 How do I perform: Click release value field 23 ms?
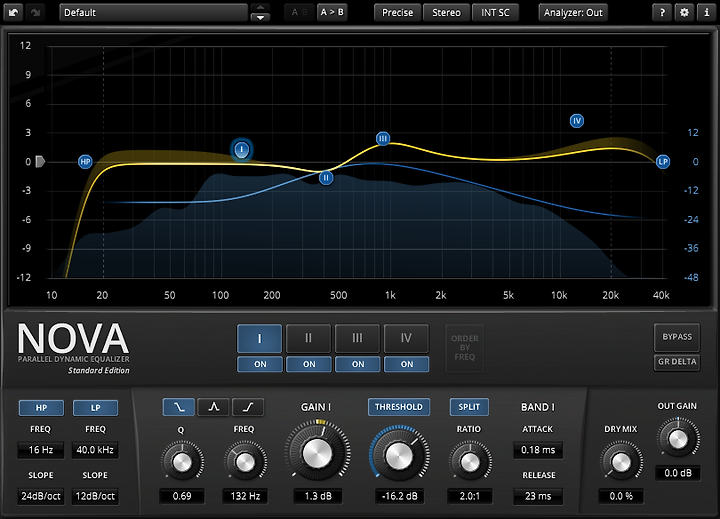538,496
